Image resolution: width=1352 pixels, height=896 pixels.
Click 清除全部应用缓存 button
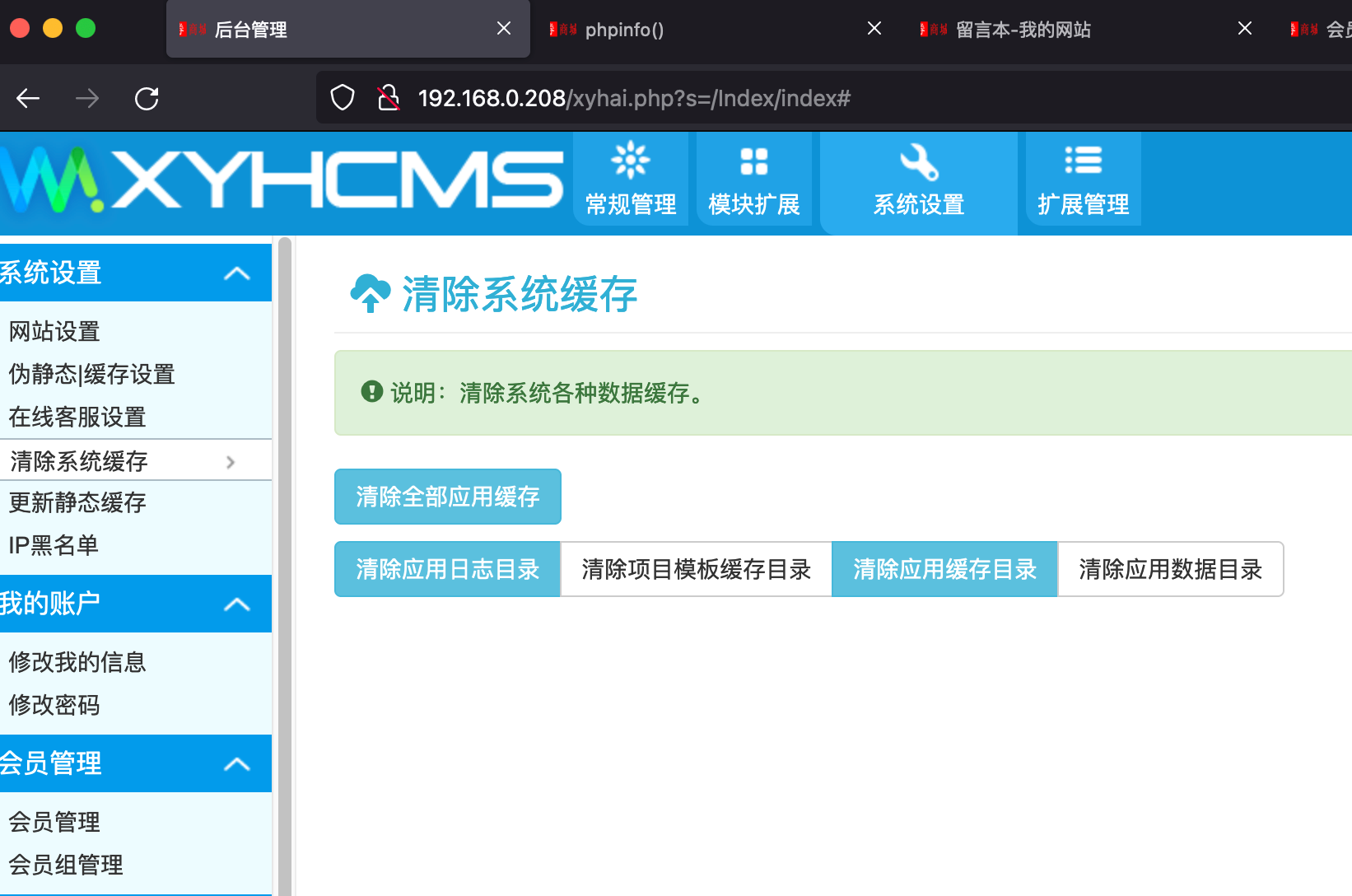[x=447, y=497]
